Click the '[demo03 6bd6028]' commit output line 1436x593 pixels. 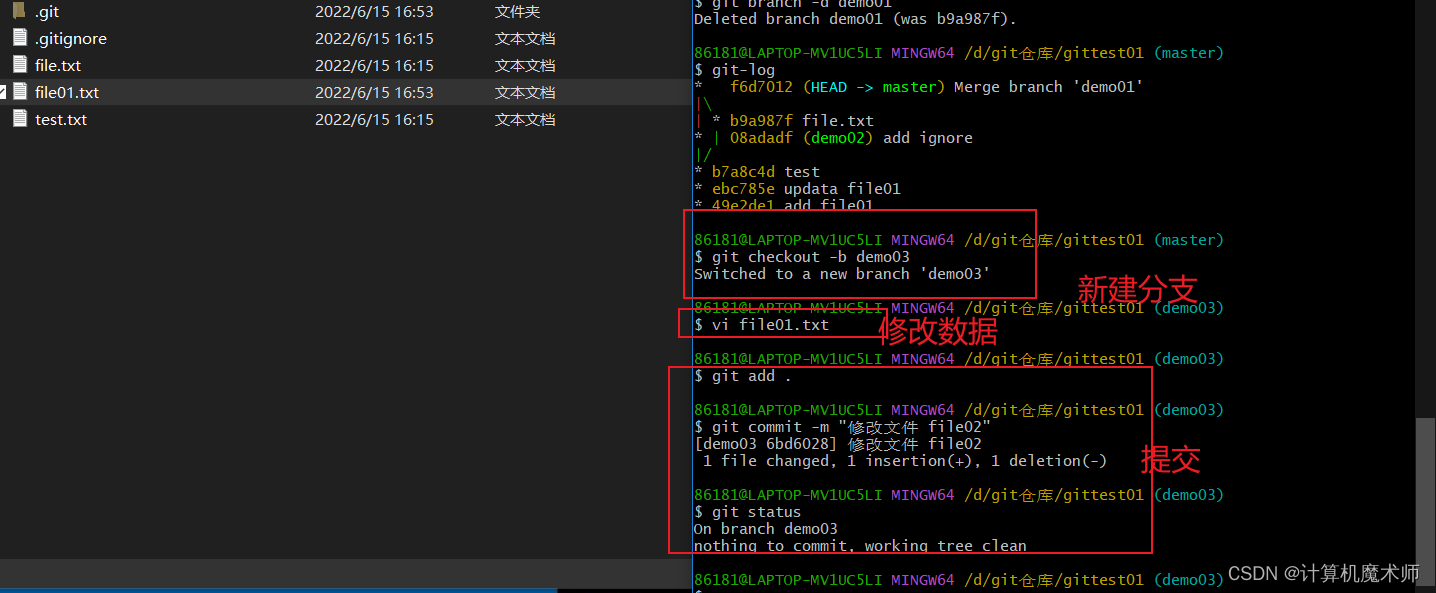point(837,444)
